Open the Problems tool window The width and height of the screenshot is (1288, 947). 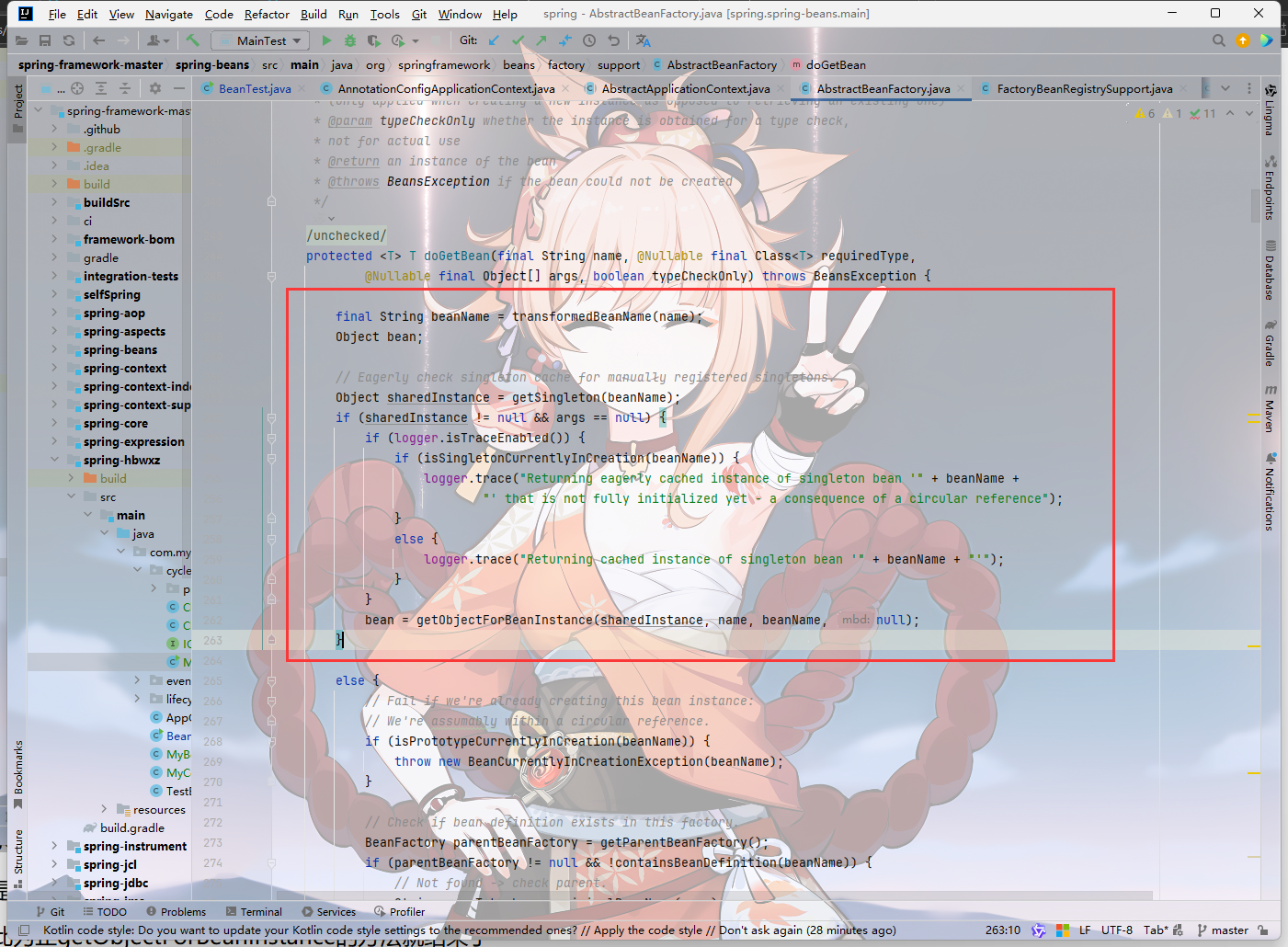175,911
